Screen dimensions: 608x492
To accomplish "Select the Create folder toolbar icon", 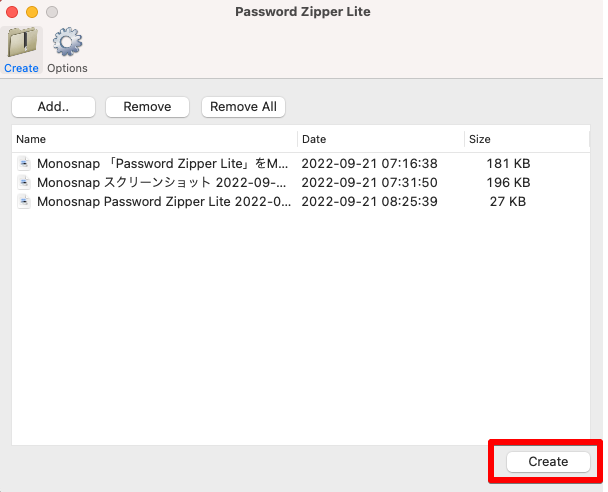I will click(22, 43).
